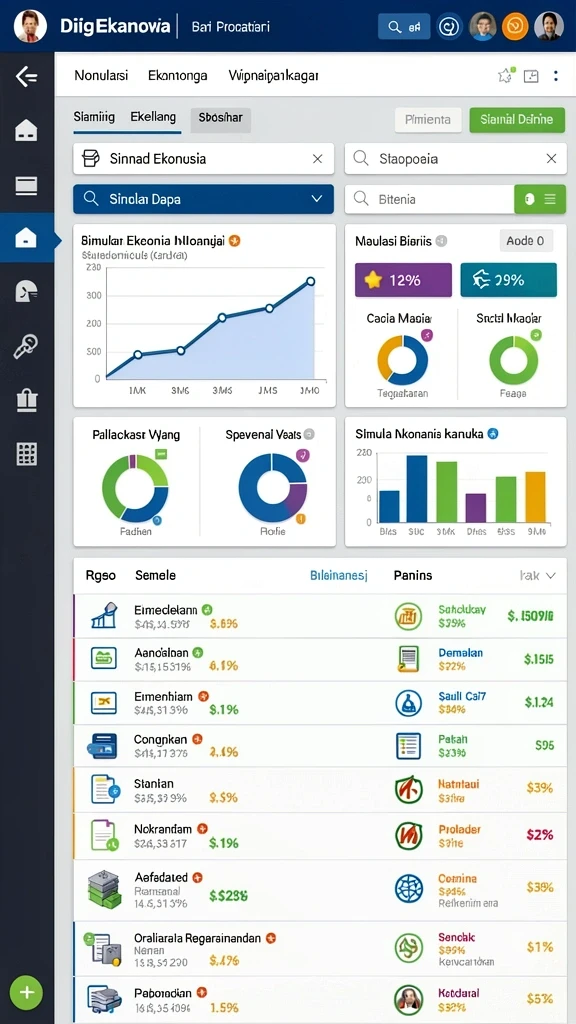Open the three-dot vertical menu
This screenshot has width=576, height=1024.
tap(556, 76)
